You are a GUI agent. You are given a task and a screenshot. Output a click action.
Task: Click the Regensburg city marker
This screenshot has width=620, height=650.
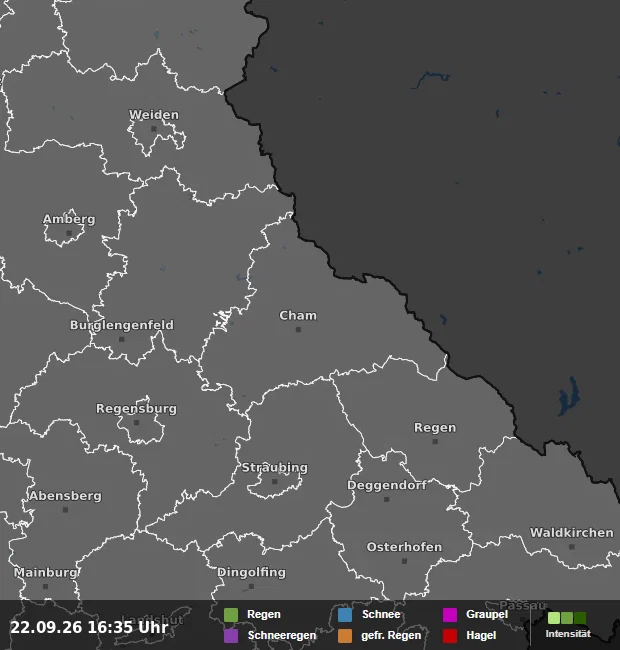(x=136, y=423)
